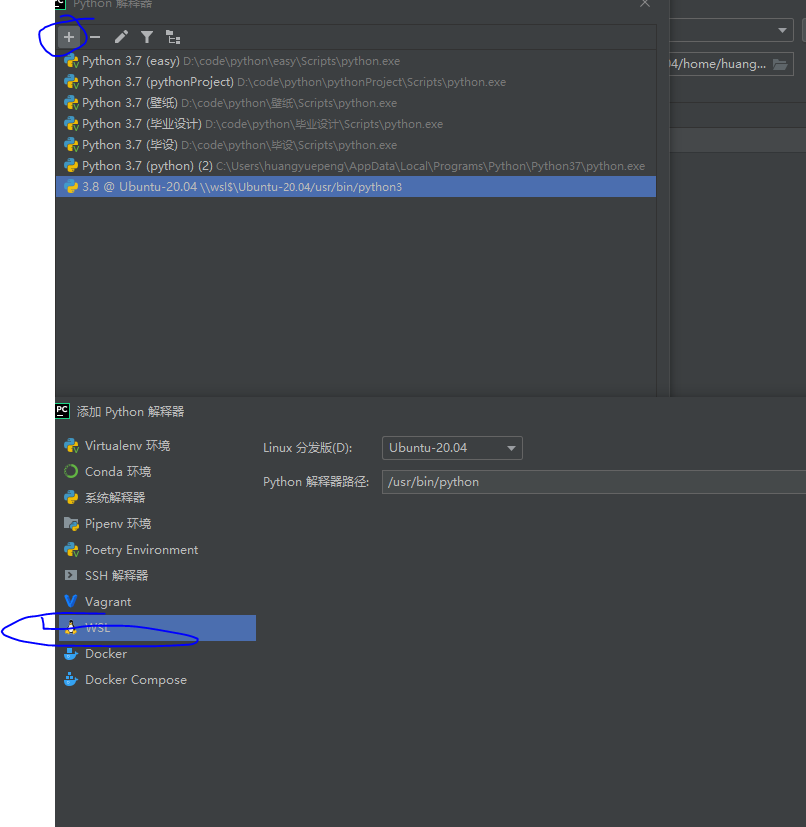
Task: Open the Ubuntu-20.04 Linux 分发版 dropdown
Action: 451,448
